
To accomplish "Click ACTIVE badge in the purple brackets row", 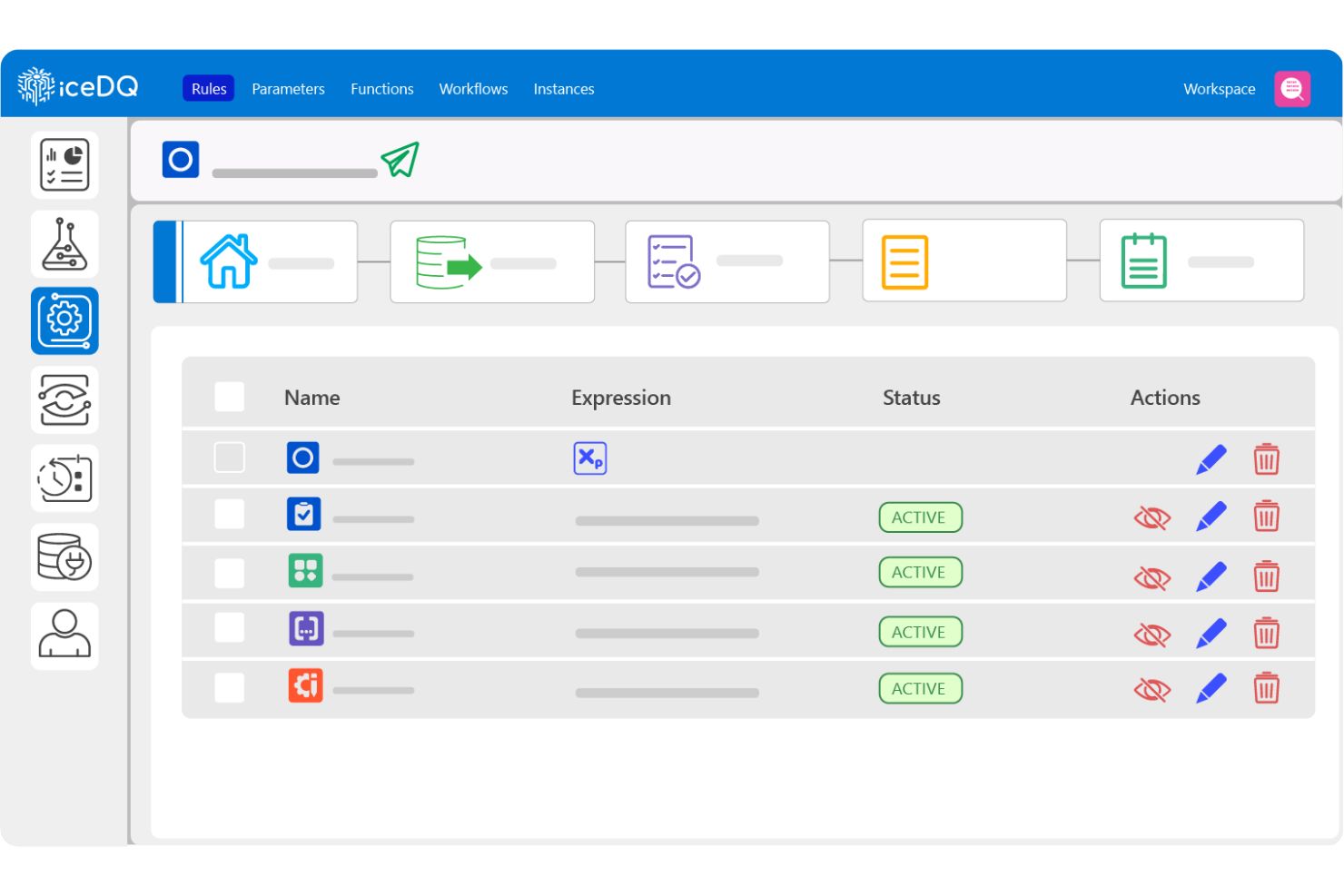I will [920, 632].
